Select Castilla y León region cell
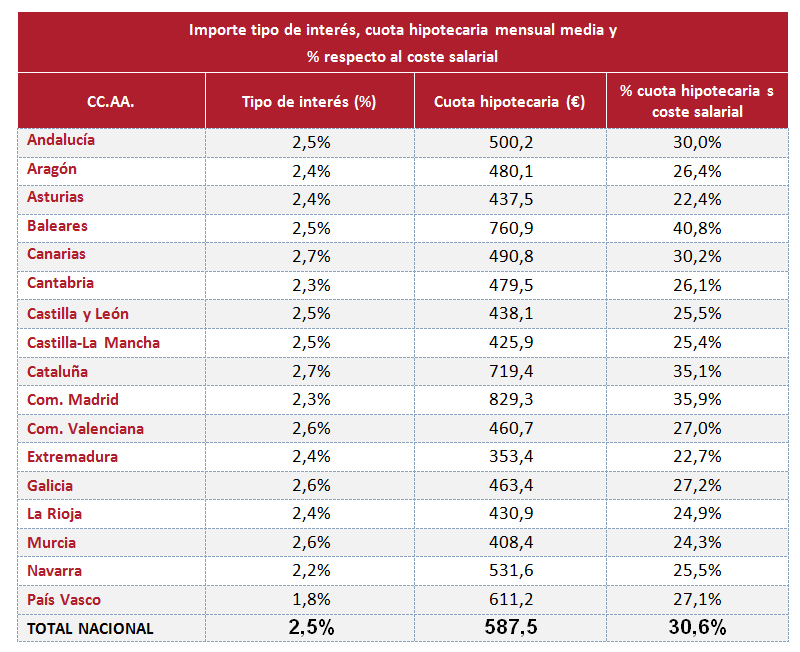Viewport: 800px width, 652px height. click(x=78, y=314)
